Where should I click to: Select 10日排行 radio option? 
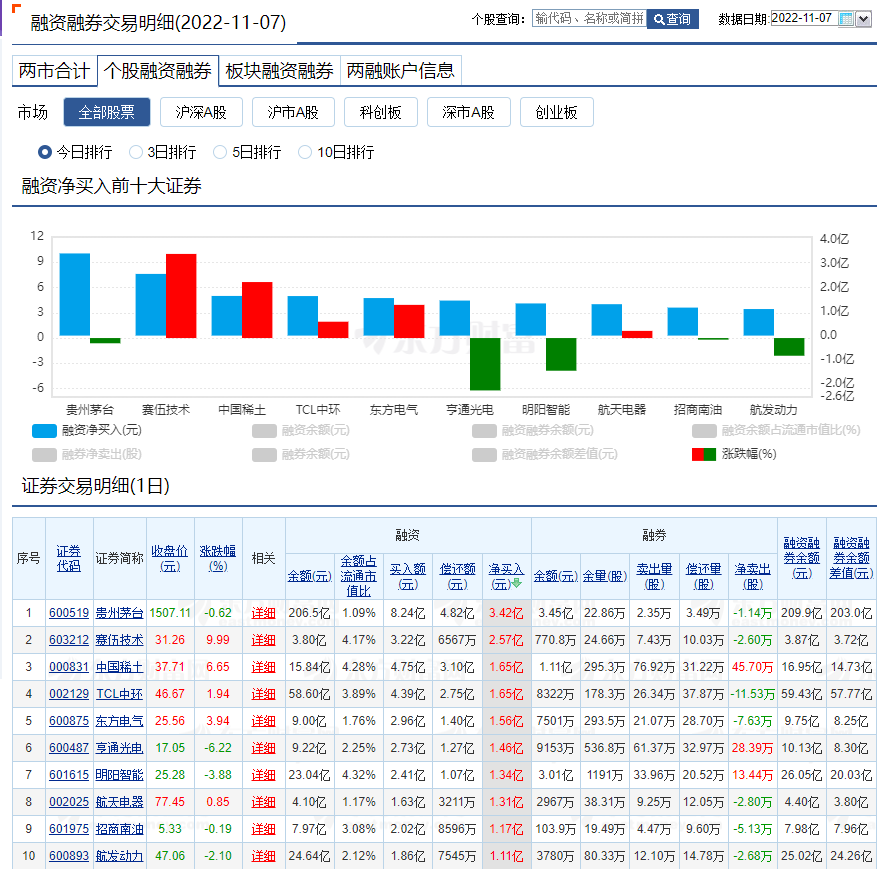305,153
